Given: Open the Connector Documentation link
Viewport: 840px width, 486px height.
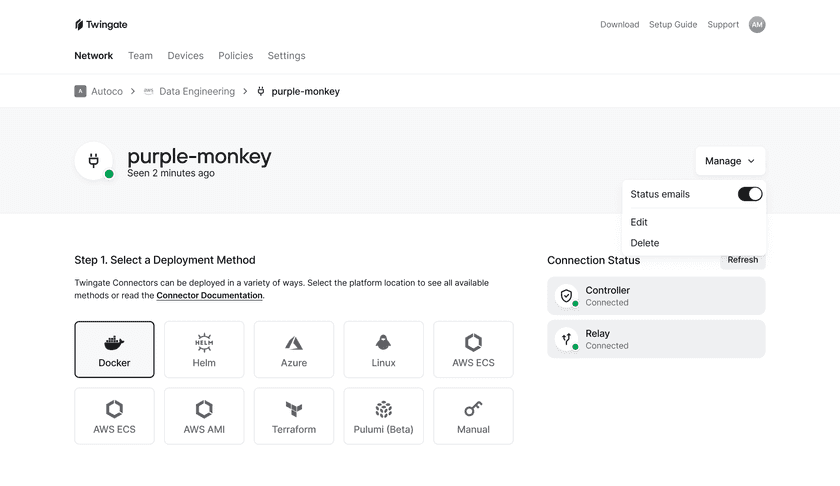Looking at the screenshot, I should pyautogui.click(x=209, y=295).
